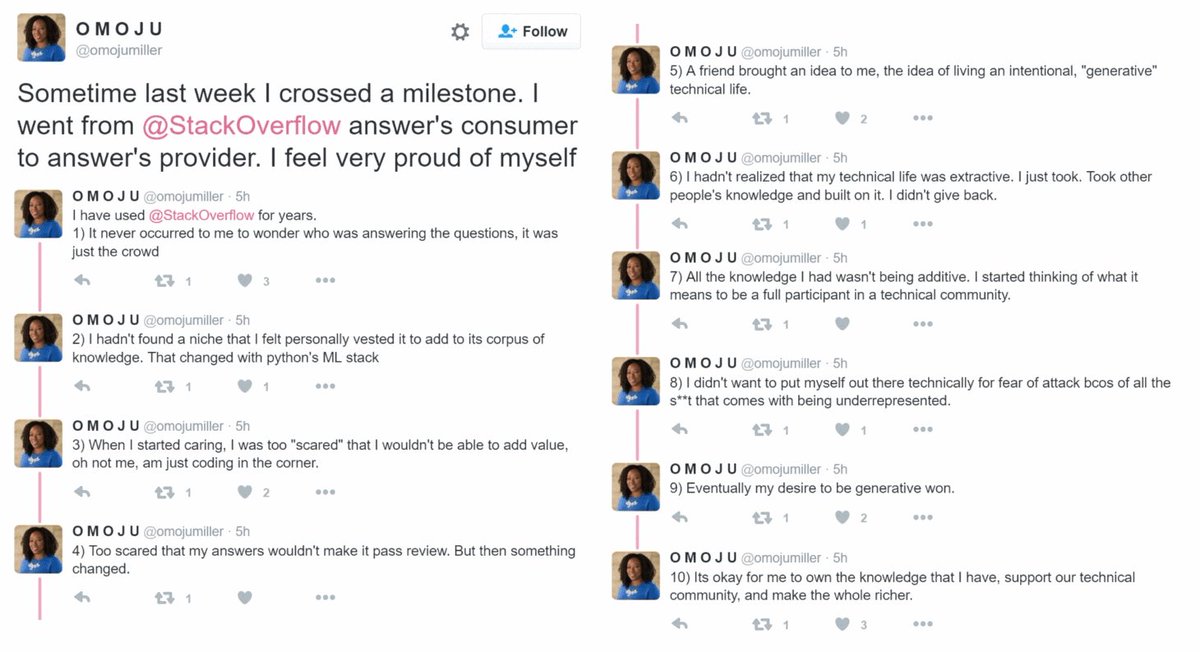
Task: Reply to tweet 8 about fear of attack
Action: pos(680,430)
